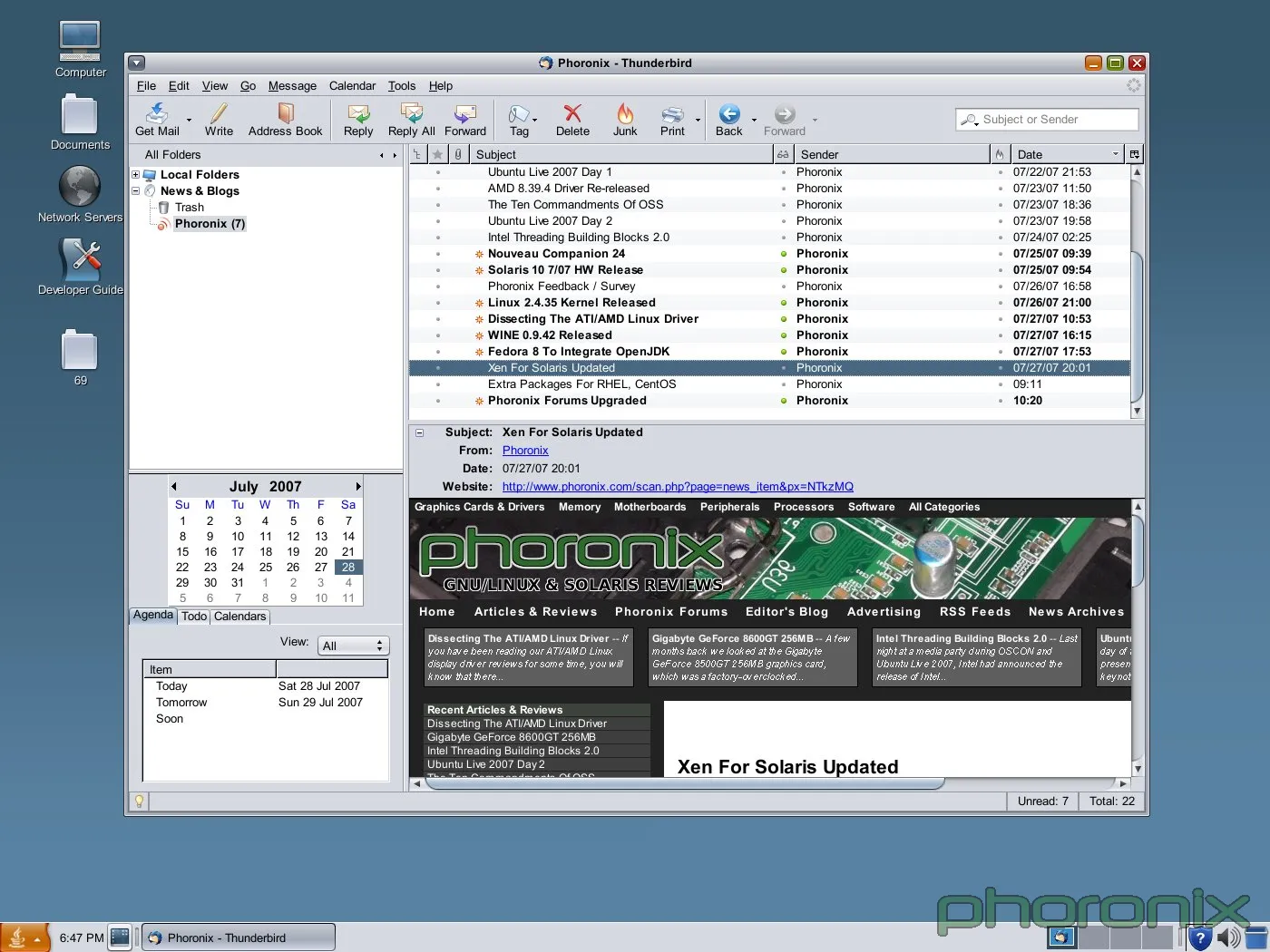Open the Print dropdown arrow
1270x952 pixels.
698,120
